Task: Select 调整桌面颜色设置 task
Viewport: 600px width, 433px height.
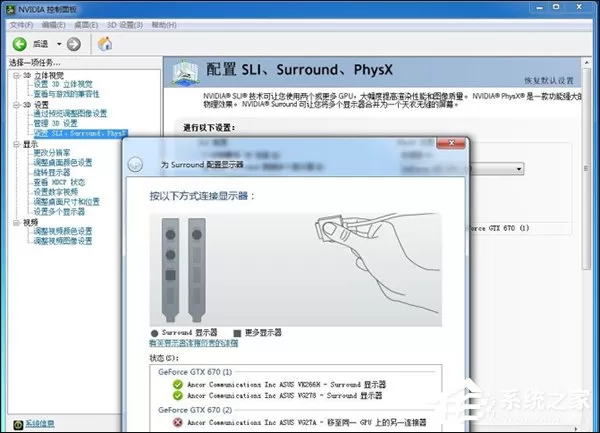Action: tap(63, 163)
